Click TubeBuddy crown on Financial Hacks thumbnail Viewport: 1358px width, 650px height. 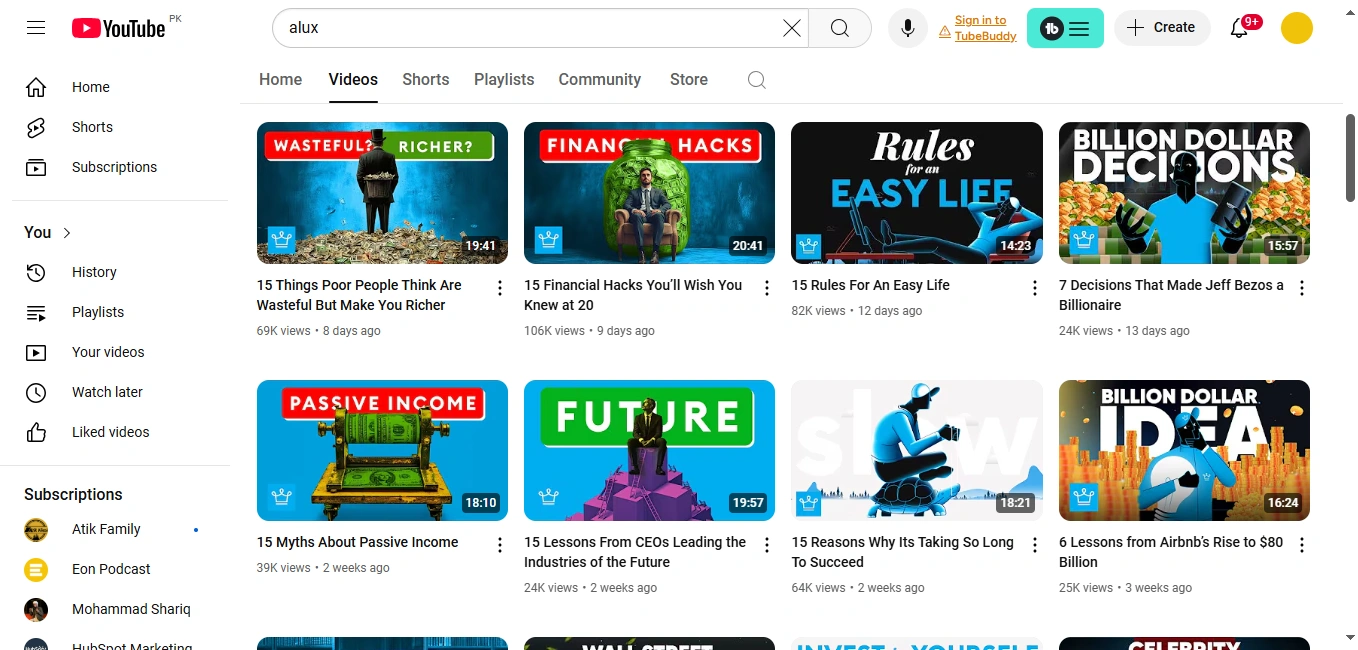coord(548,240)
